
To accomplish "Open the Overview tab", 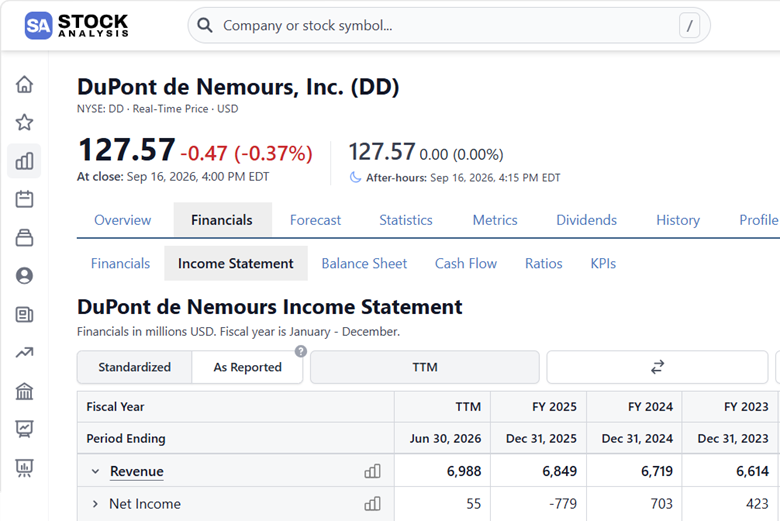I will click(x=122, y=220).
